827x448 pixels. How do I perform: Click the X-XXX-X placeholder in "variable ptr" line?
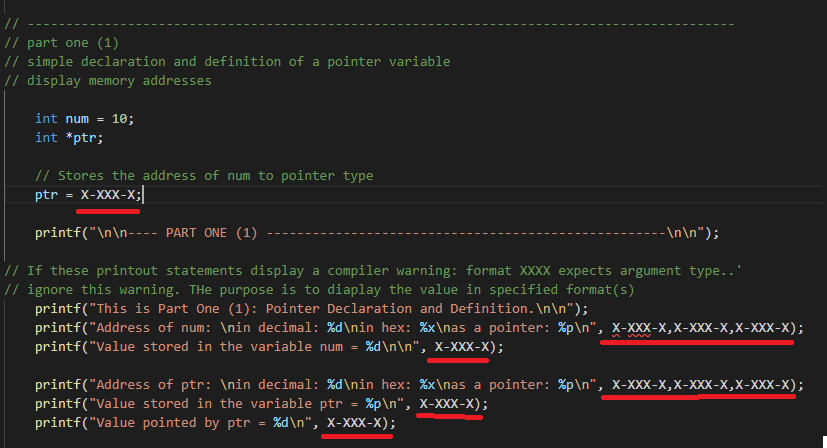tap(447, 404)
